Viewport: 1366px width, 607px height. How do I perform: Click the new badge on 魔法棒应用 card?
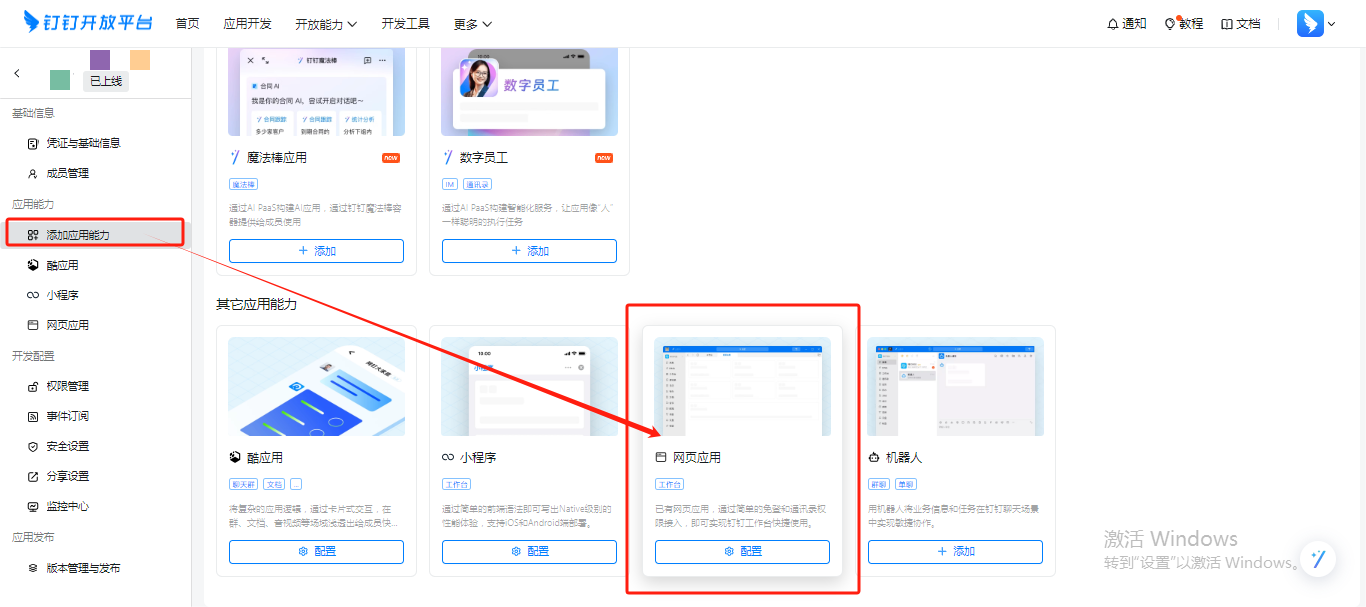391,158
